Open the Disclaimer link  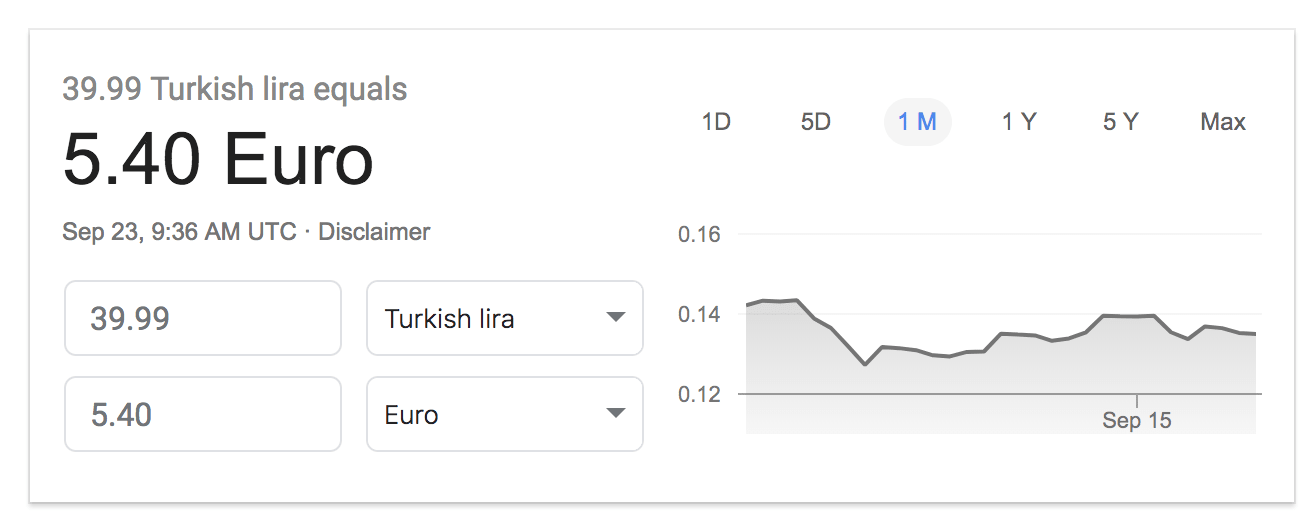pos(374,232)
